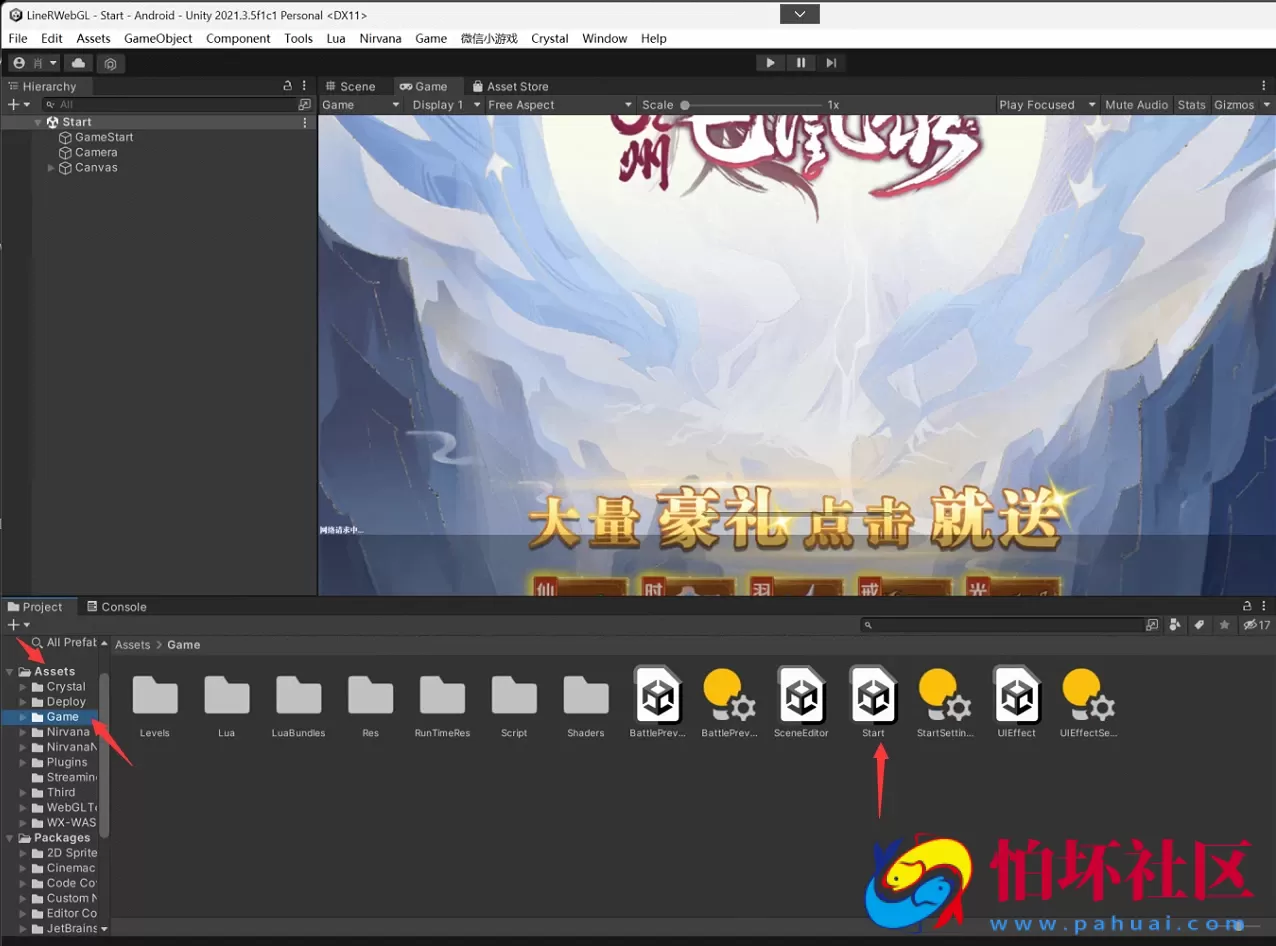This screenshot has height=946, width=1276.
Task: Click the Pause button in the toolbar
Action: [x=800, y=62]
